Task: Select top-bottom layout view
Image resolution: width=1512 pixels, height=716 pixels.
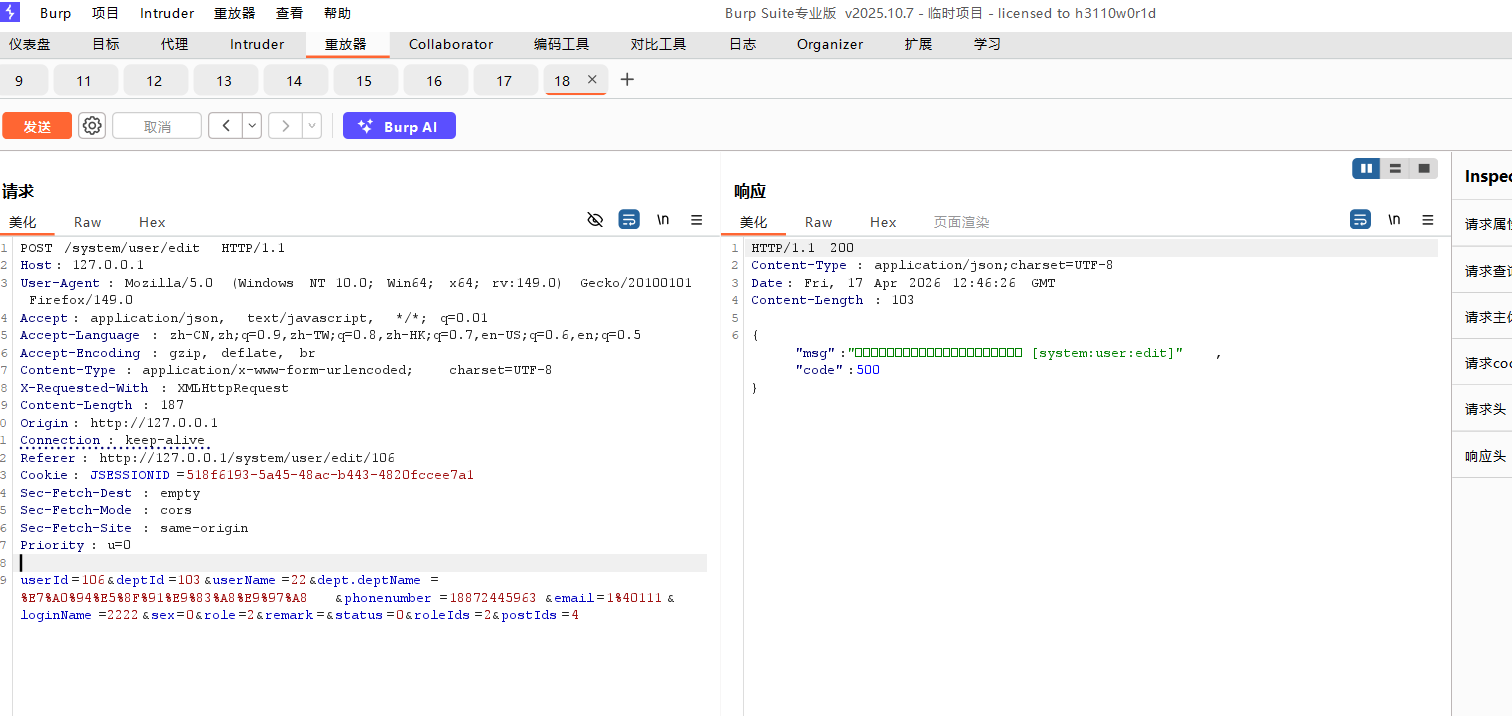Action: [1395, 169]
